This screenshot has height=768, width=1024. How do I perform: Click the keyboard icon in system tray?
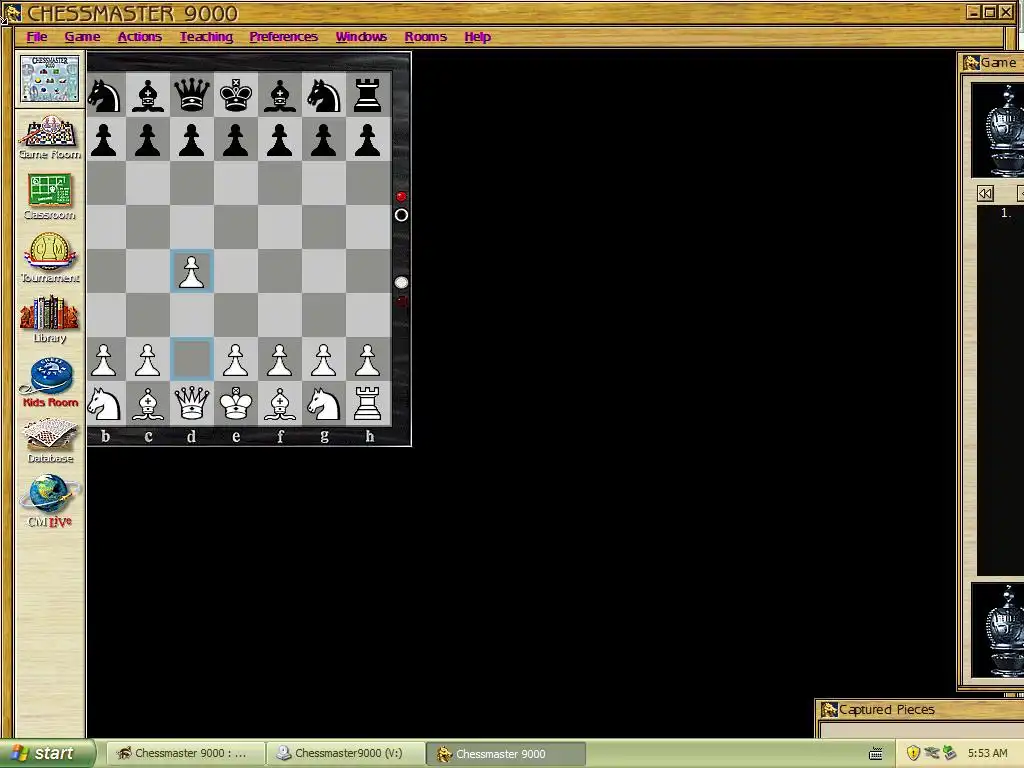point(876,754)
